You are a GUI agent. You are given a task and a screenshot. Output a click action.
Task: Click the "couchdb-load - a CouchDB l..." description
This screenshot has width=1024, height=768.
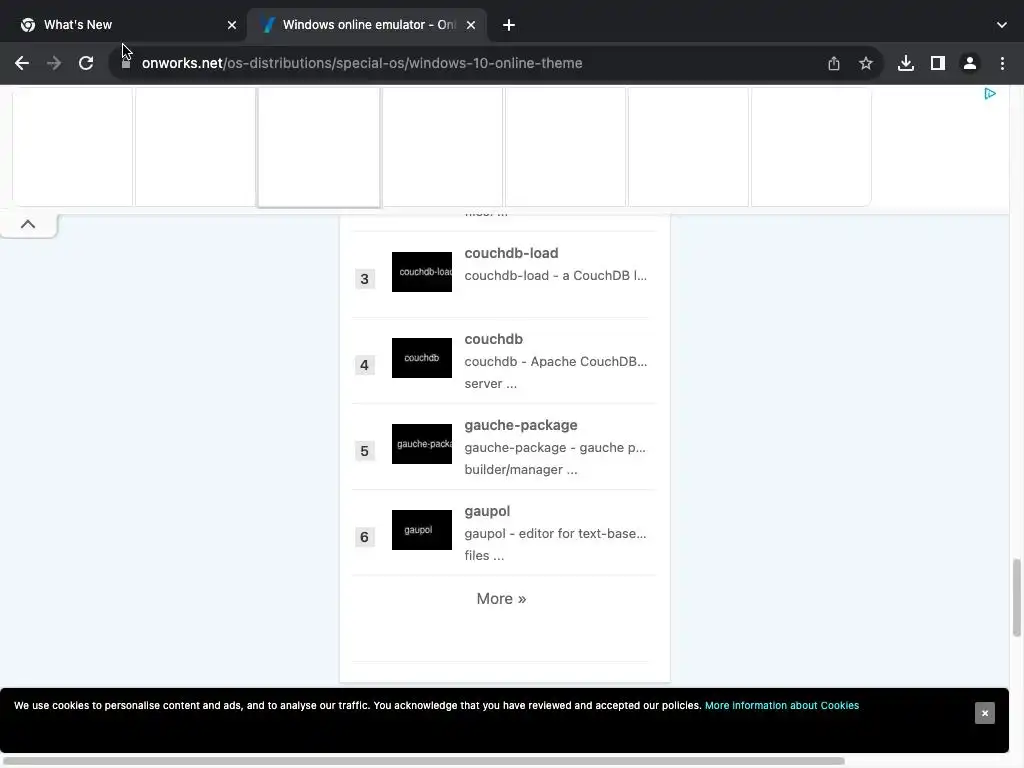556,276
